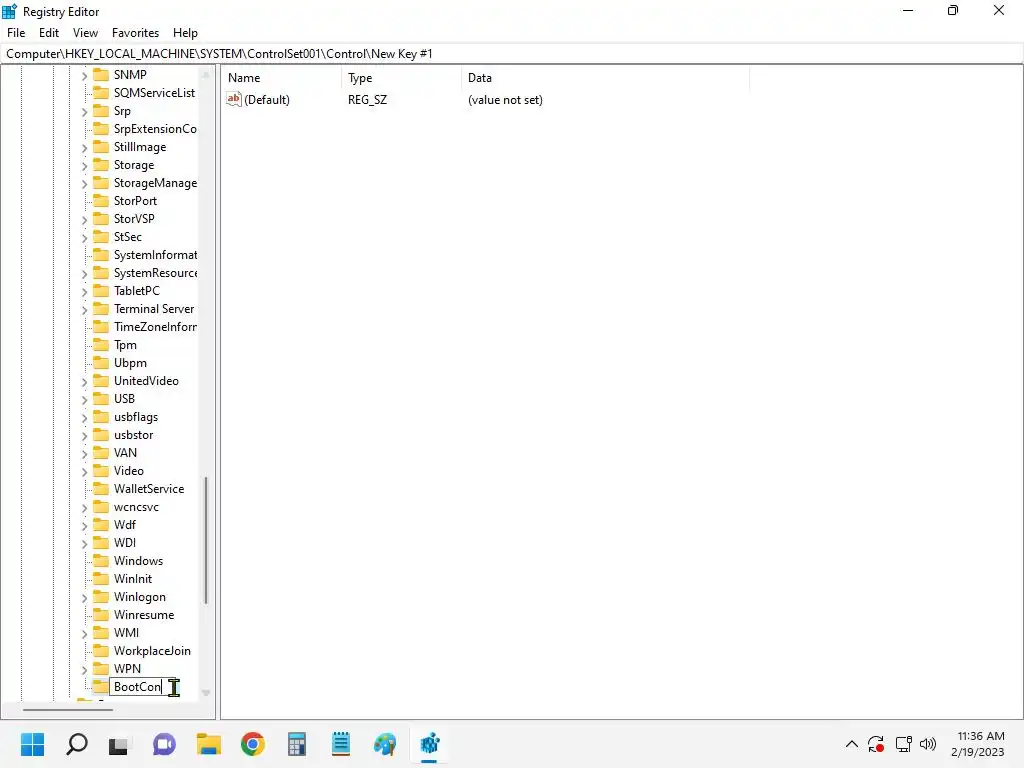Open the File menu
Viewport: 1024px width, 768px height.
pyautogui.click(x=16, y=33)
